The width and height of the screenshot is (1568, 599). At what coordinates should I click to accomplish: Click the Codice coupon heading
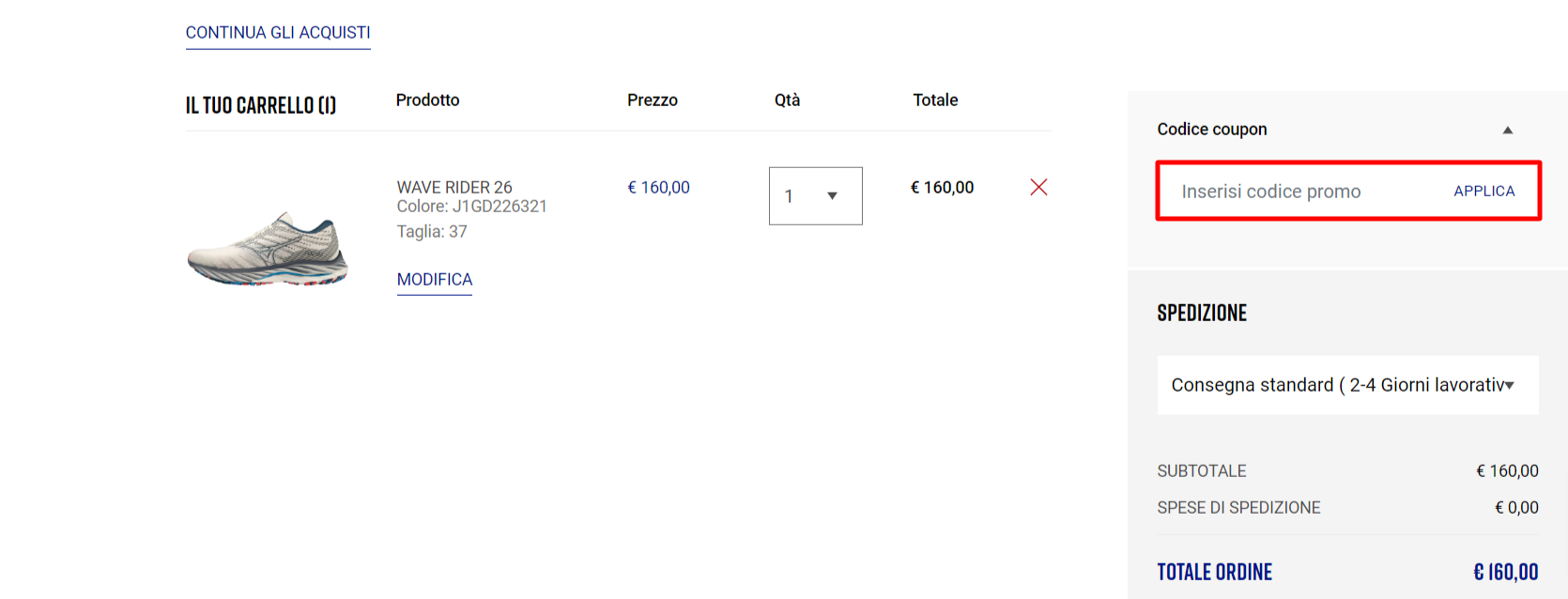1212,130
